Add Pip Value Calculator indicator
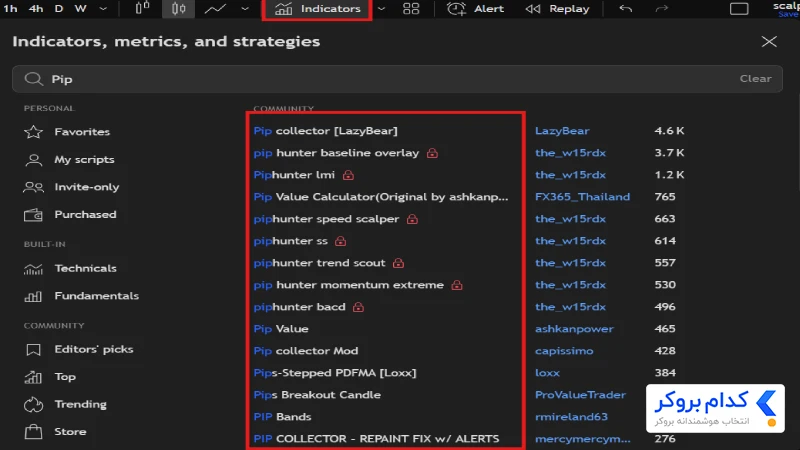This screenshot has height=450, width=800. [x=381, y=196]
